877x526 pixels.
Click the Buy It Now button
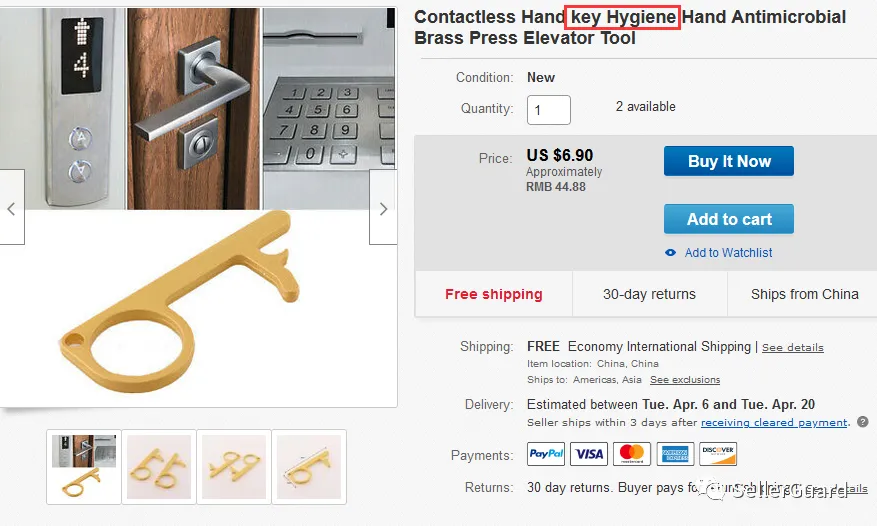click(x=729, y=161)
